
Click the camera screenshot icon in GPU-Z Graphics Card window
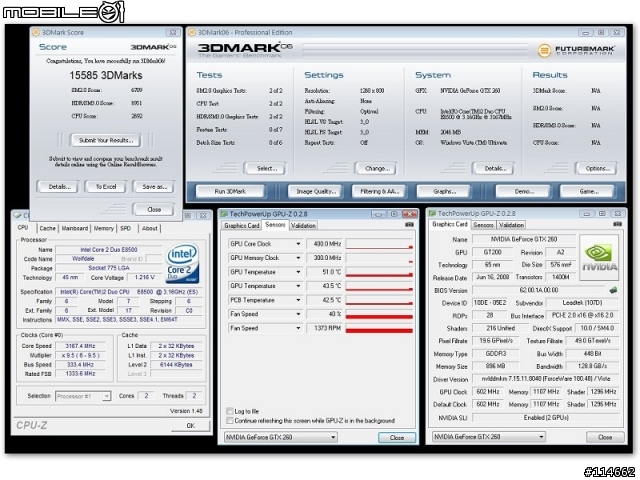click(618, 224)
